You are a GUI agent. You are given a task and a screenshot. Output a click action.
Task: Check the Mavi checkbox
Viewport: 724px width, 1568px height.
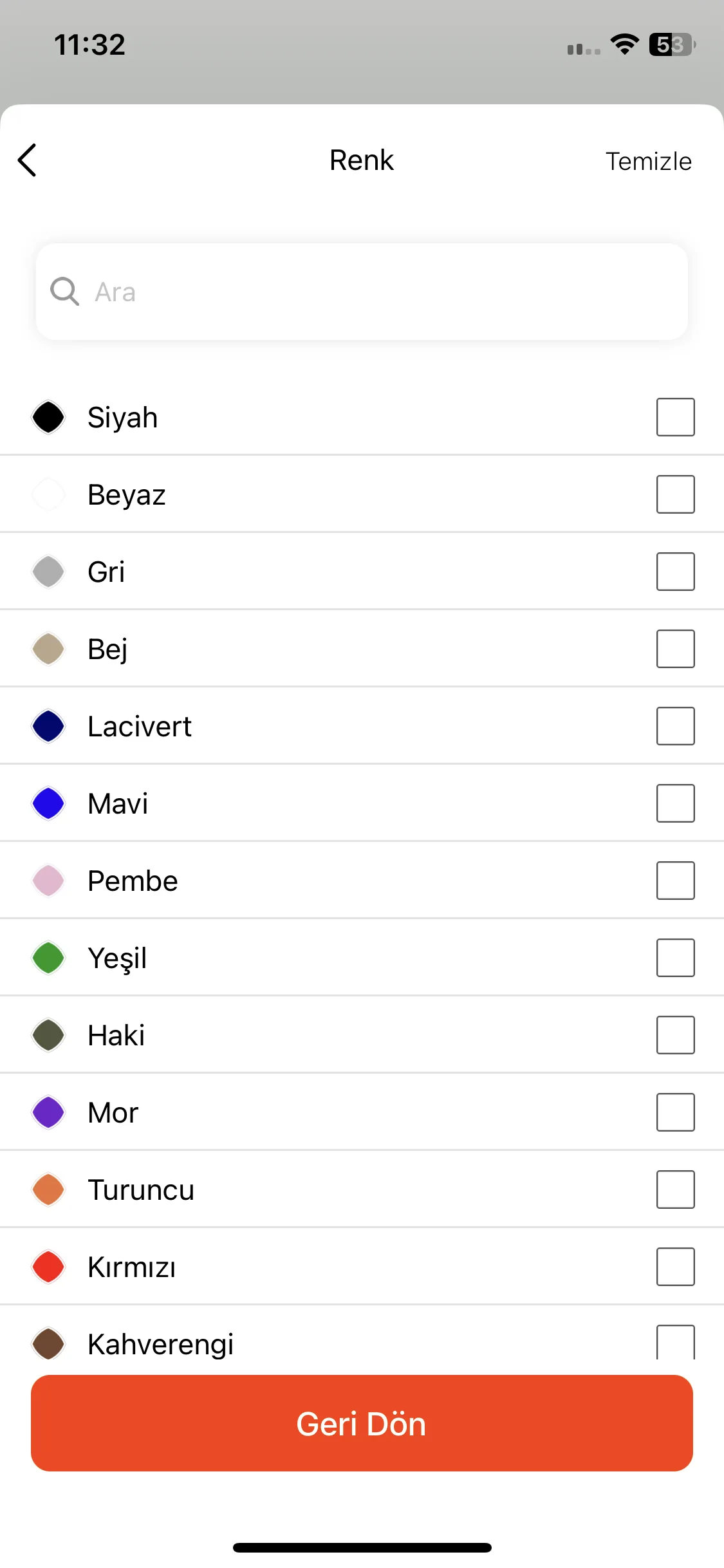(x=676, y=803)
